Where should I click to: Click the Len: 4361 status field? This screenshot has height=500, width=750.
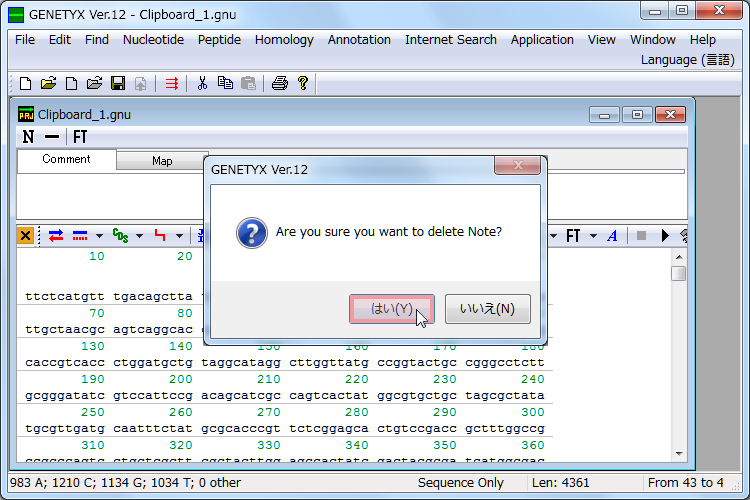[561, 482]
